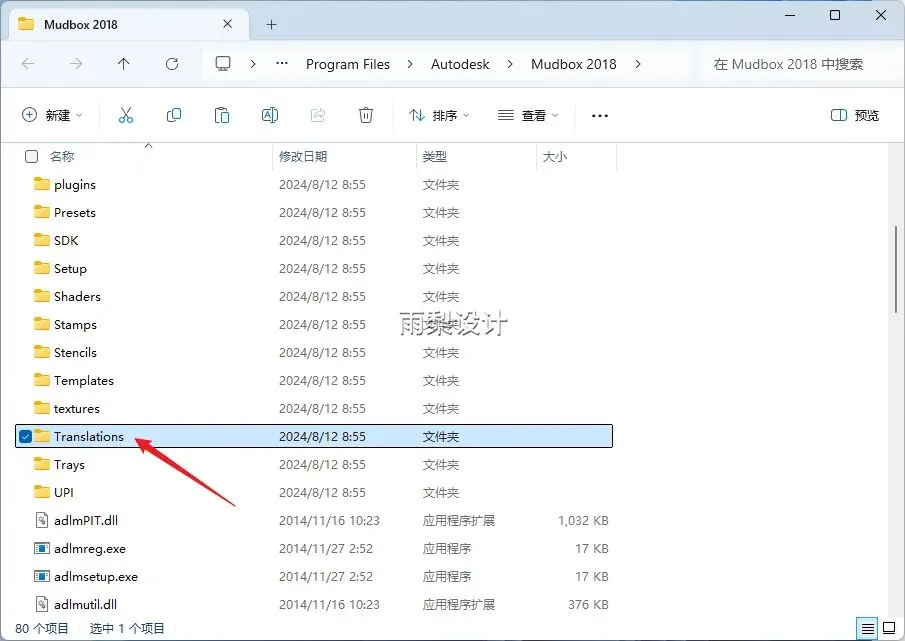The height and width of the screenshot is (641, 905).
Task: Maximize the Explorer window
Action: point(835,16)
